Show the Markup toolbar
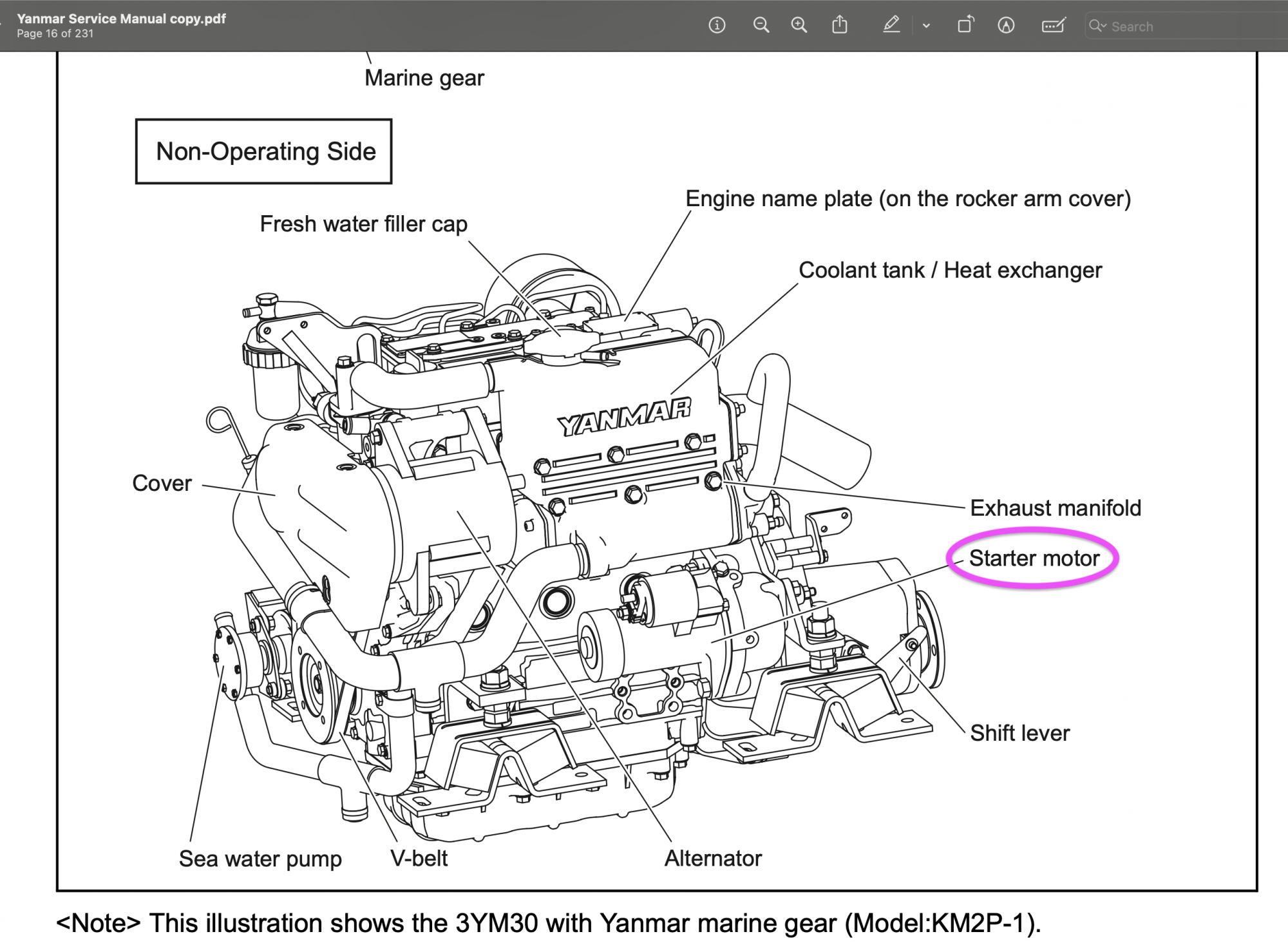This screenshot has height=943, width=1288. pyautogui.click(x=1006, y=26)
